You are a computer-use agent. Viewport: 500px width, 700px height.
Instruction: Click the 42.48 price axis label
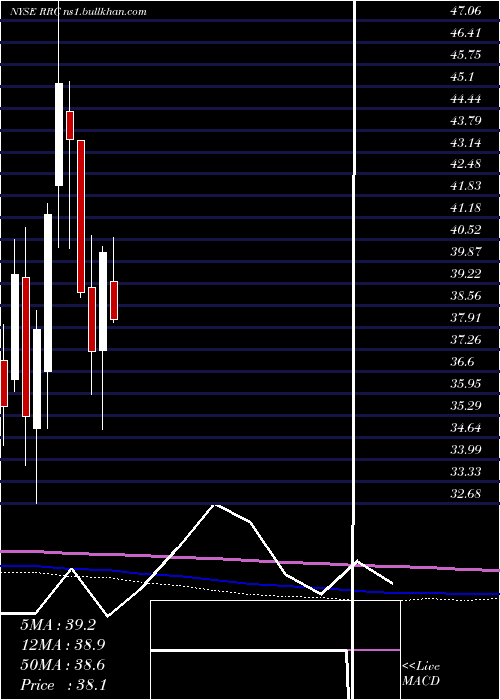[466, 164]
